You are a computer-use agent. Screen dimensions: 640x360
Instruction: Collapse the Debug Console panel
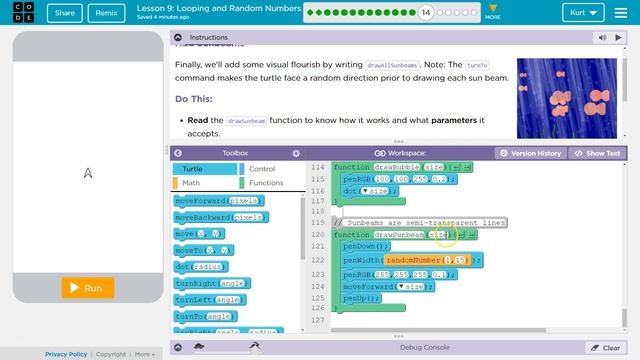(178, 347)
